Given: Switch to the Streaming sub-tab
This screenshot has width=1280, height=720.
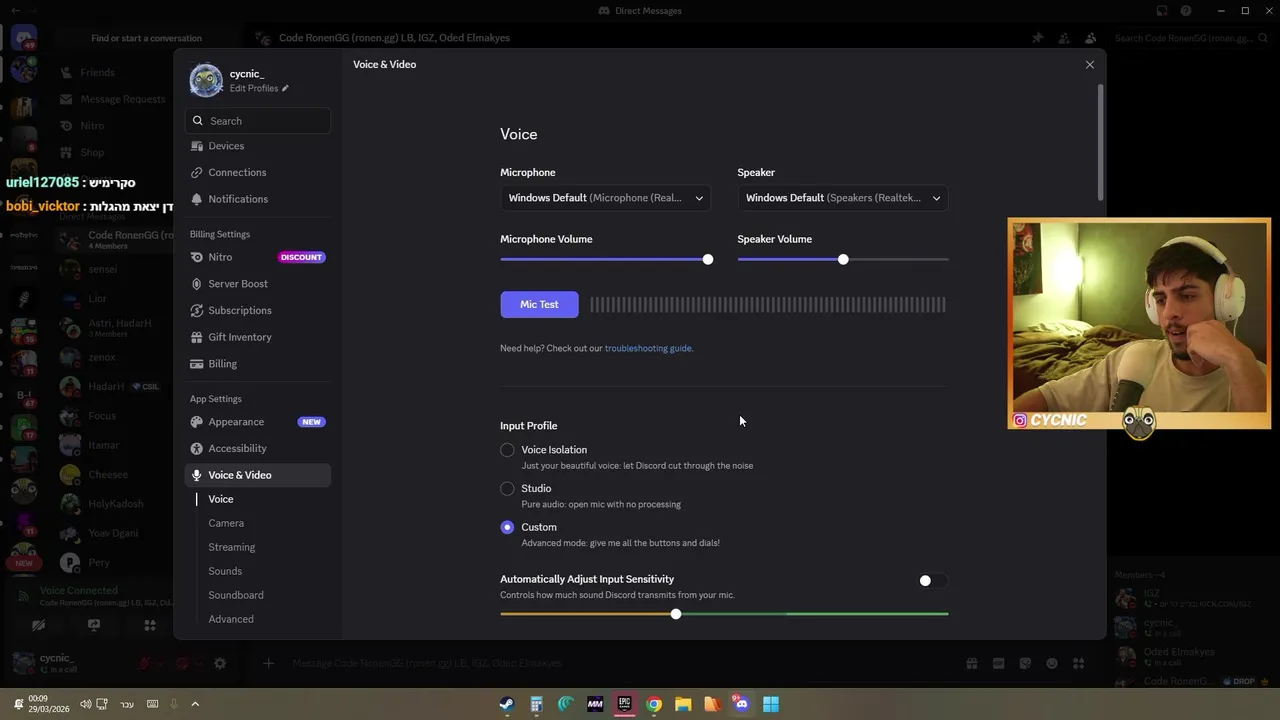Looking at the screenshot, I should 232,547.
